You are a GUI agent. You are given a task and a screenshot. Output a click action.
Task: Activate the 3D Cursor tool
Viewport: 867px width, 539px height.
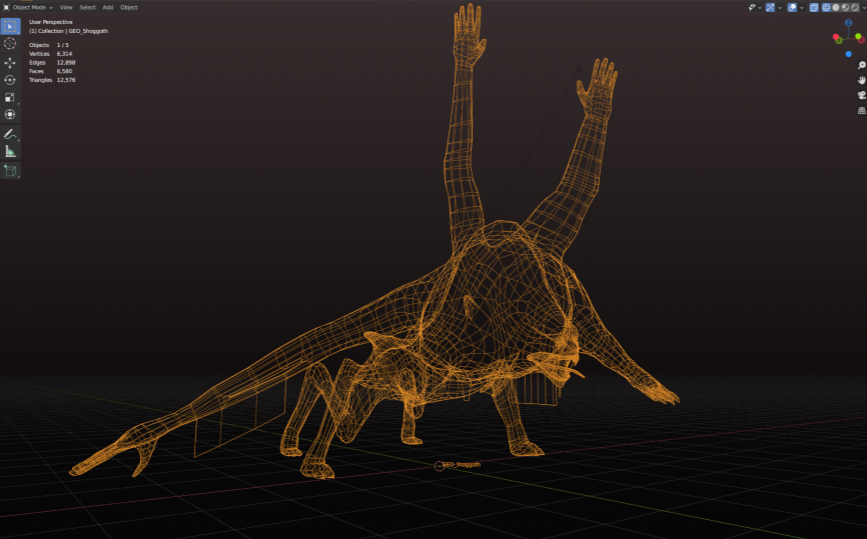tap(10, 44)
